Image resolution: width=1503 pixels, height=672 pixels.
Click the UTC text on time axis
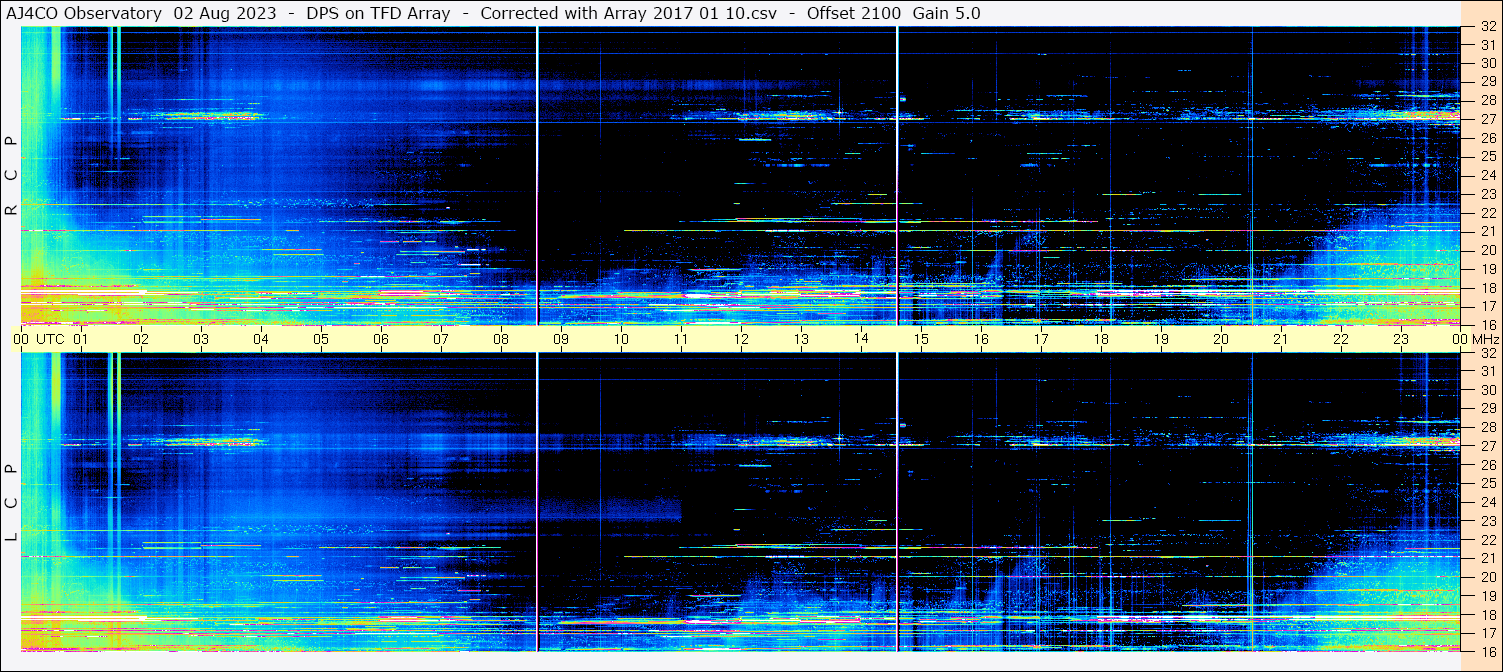tap(50, 339)
